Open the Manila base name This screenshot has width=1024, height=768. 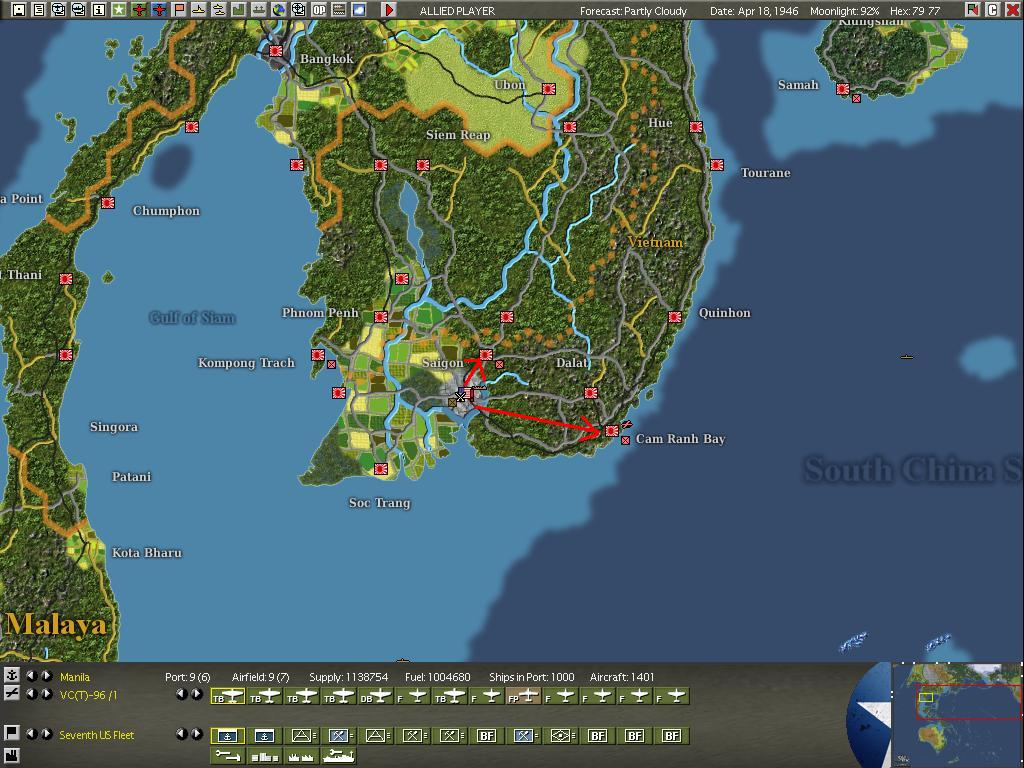pos(74,677)
